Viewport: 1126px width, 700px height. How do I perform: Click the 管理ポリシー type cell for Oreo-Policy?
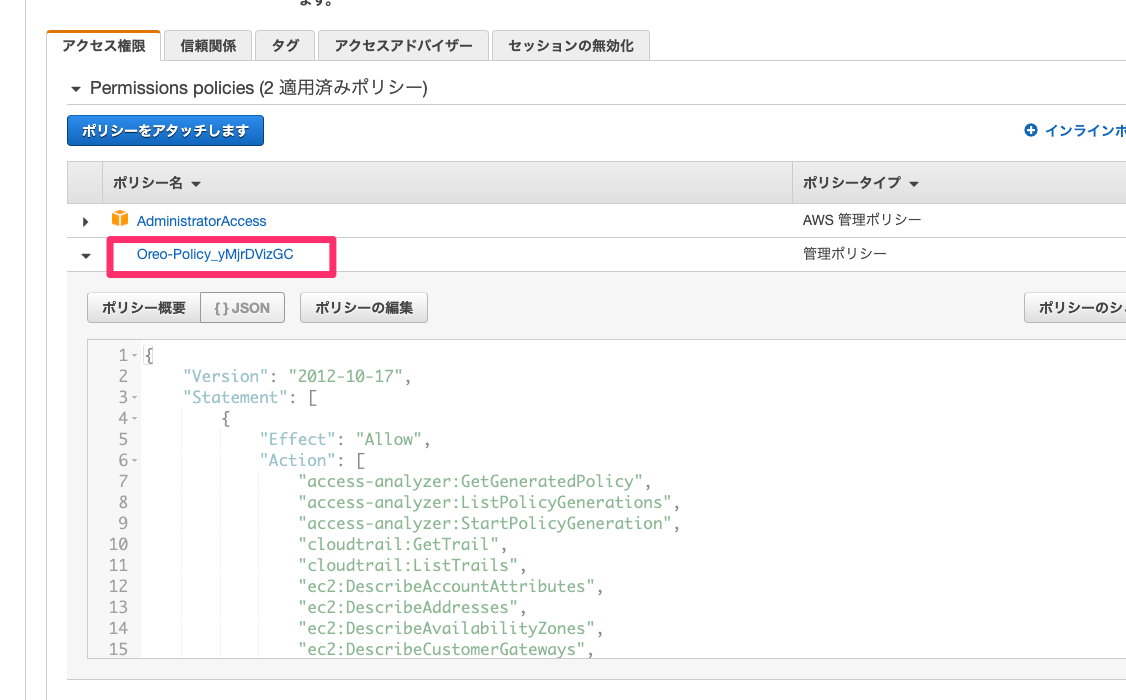[844, 253]
